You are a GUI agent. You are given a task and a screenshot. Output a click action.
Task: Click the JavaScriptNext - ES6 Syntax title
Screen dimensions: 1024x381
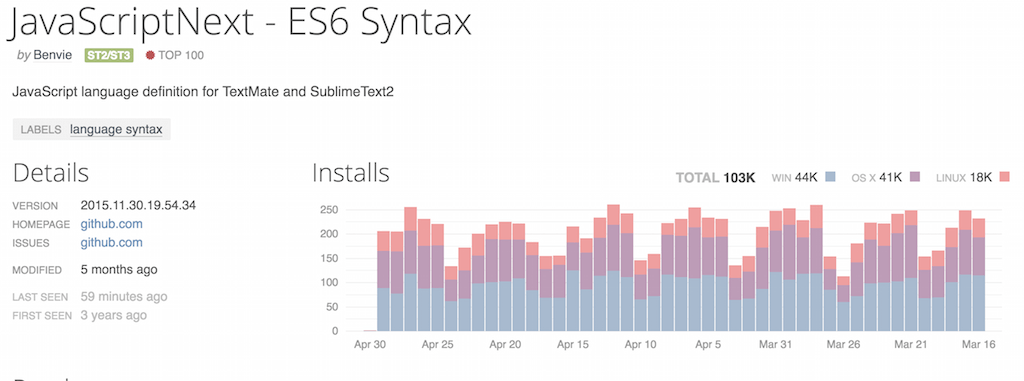point(239,23)
